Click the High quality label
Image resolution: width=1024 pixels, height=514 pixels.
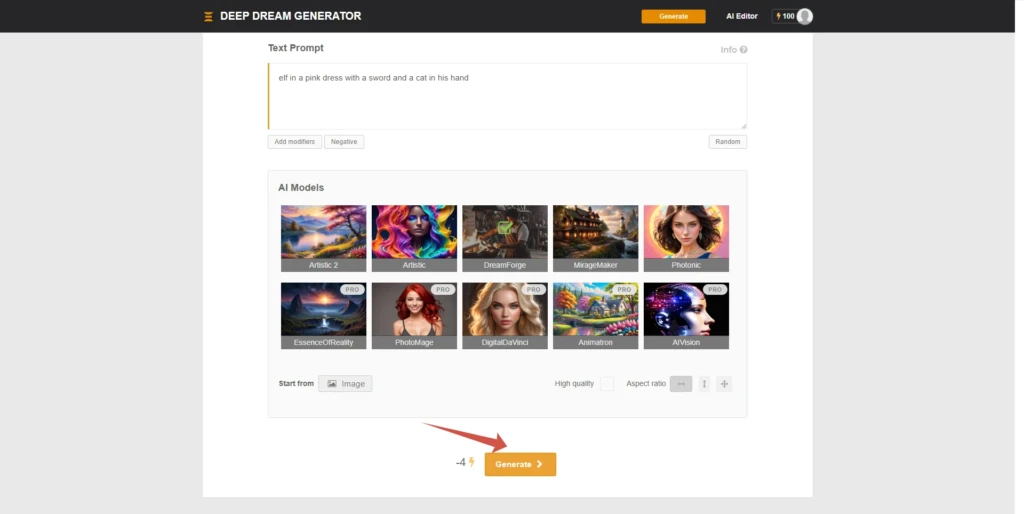[x=574, y=383]
